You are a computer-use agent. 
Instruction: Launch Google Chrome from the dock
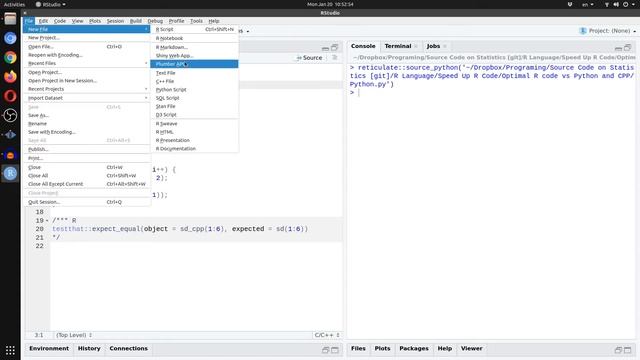pos(10,57)
